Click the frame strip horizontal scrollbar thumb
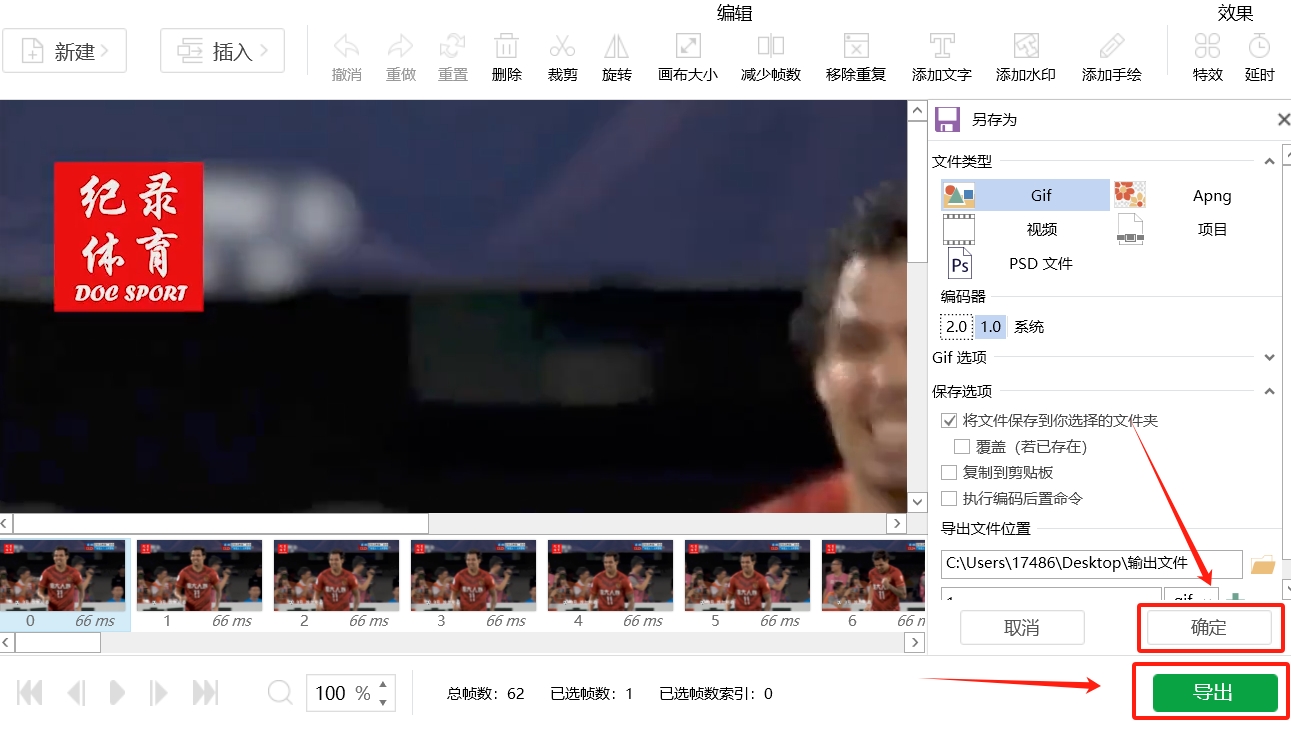 [x=58, y=643]
